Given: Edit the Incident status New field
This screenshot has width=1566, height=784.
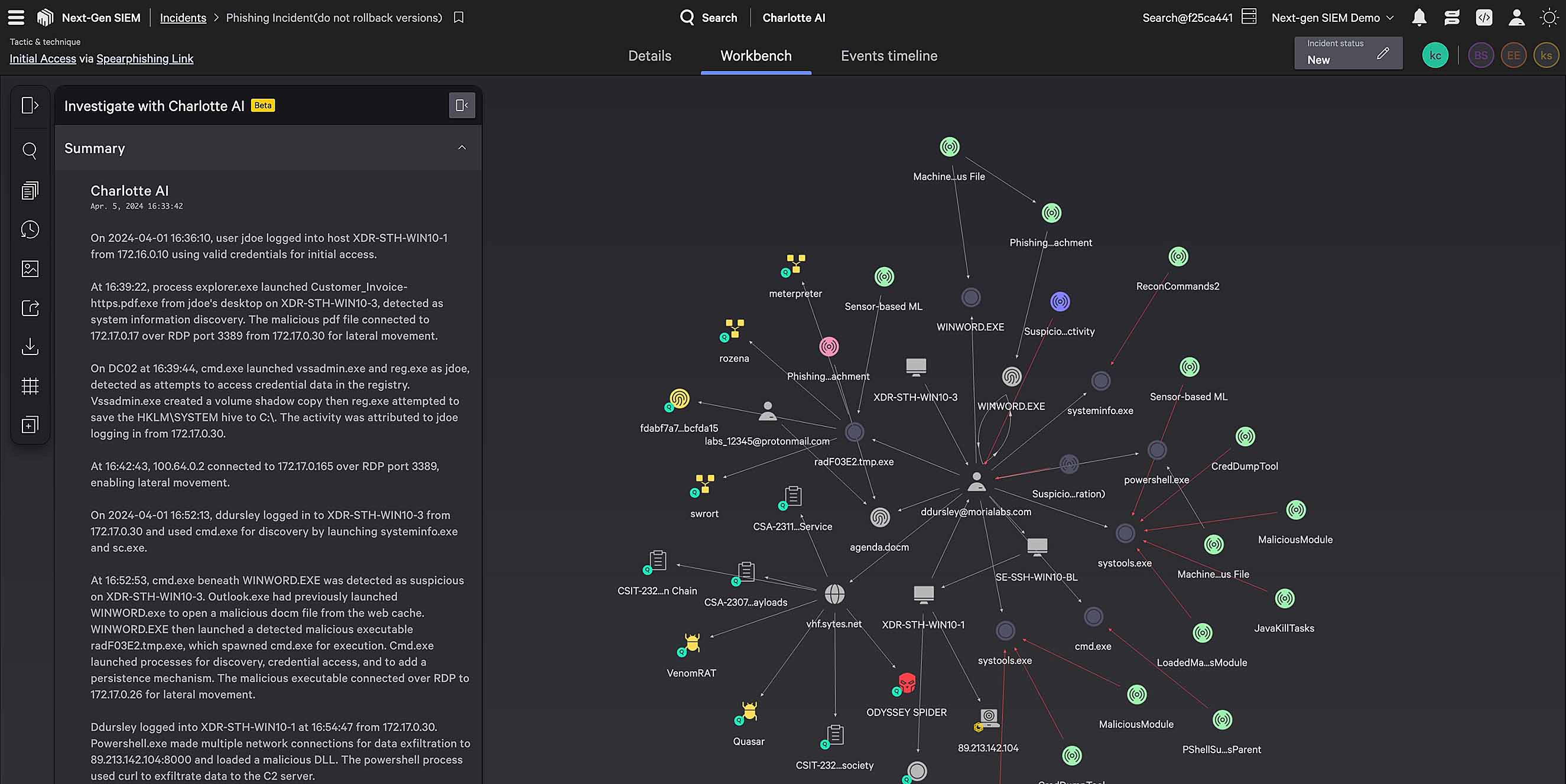Looking at the screenshot, I should tap(1382, 54).
